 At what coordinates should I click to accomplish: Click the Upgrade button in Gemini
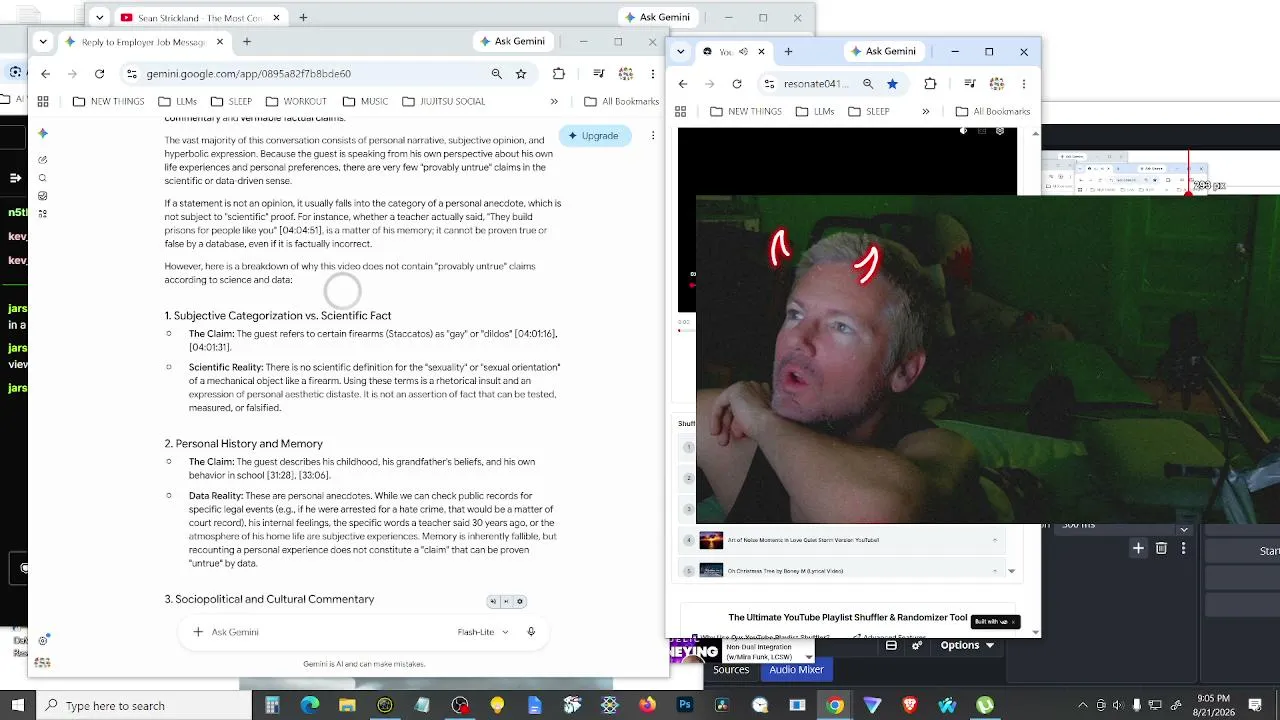point(594,135)
